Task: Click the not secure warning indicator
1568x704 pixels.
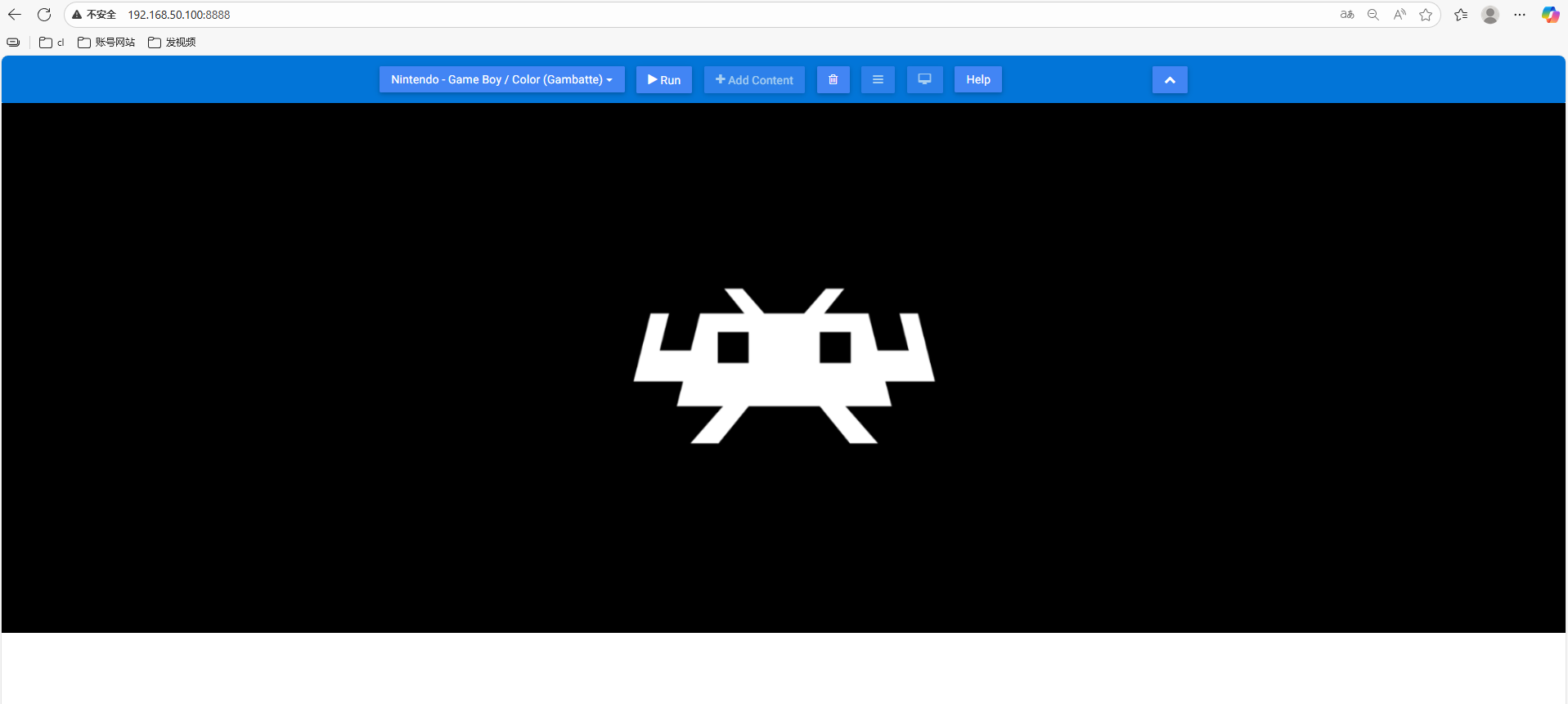Action: click(x=94, y=15)
